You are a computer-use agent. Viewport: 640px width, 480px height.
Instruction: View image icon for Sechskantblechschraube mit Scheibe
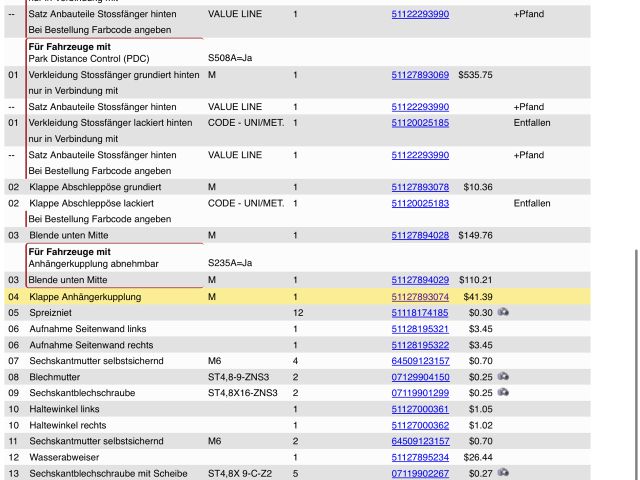pyautogui.click(x=503, y=473)
